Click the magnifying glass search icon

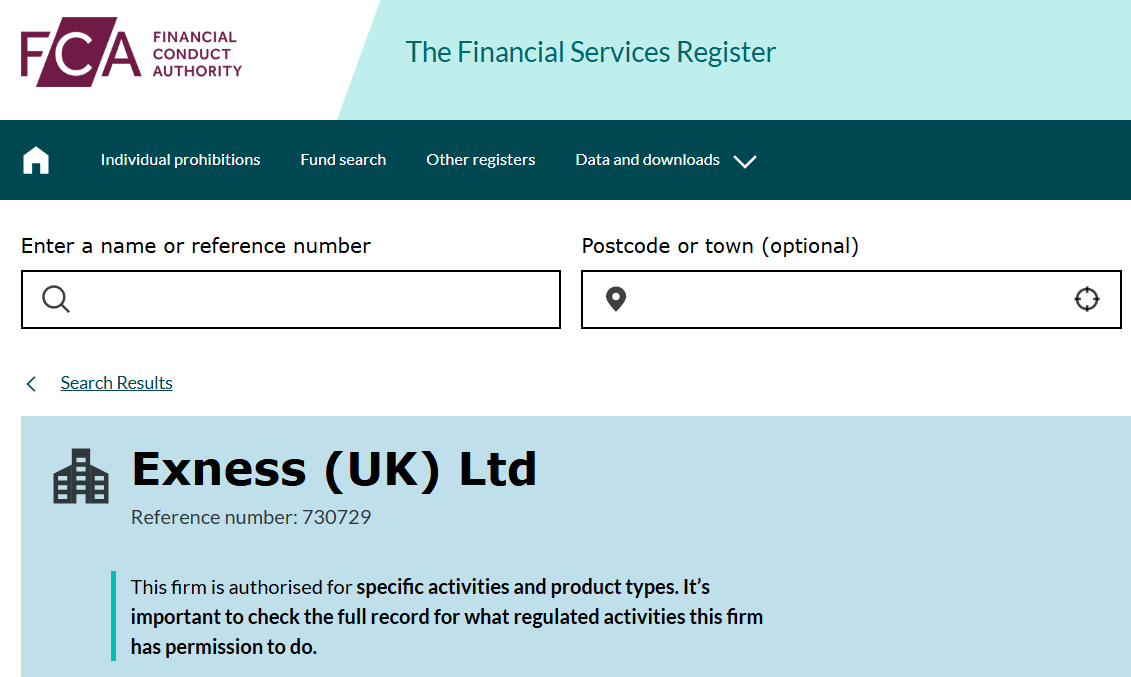tap(56, 299)
